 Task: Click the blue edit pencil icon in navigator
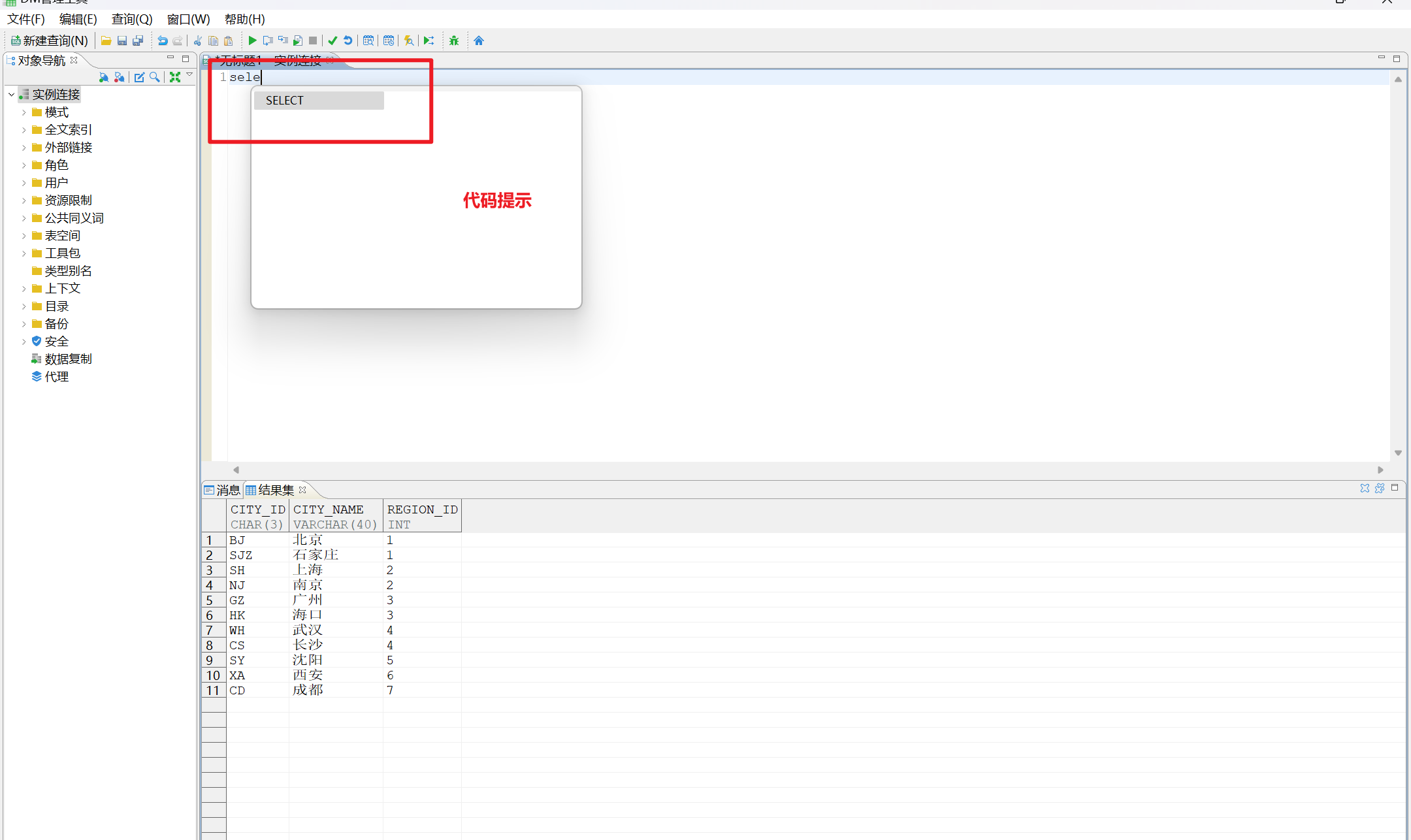[139, 77]
